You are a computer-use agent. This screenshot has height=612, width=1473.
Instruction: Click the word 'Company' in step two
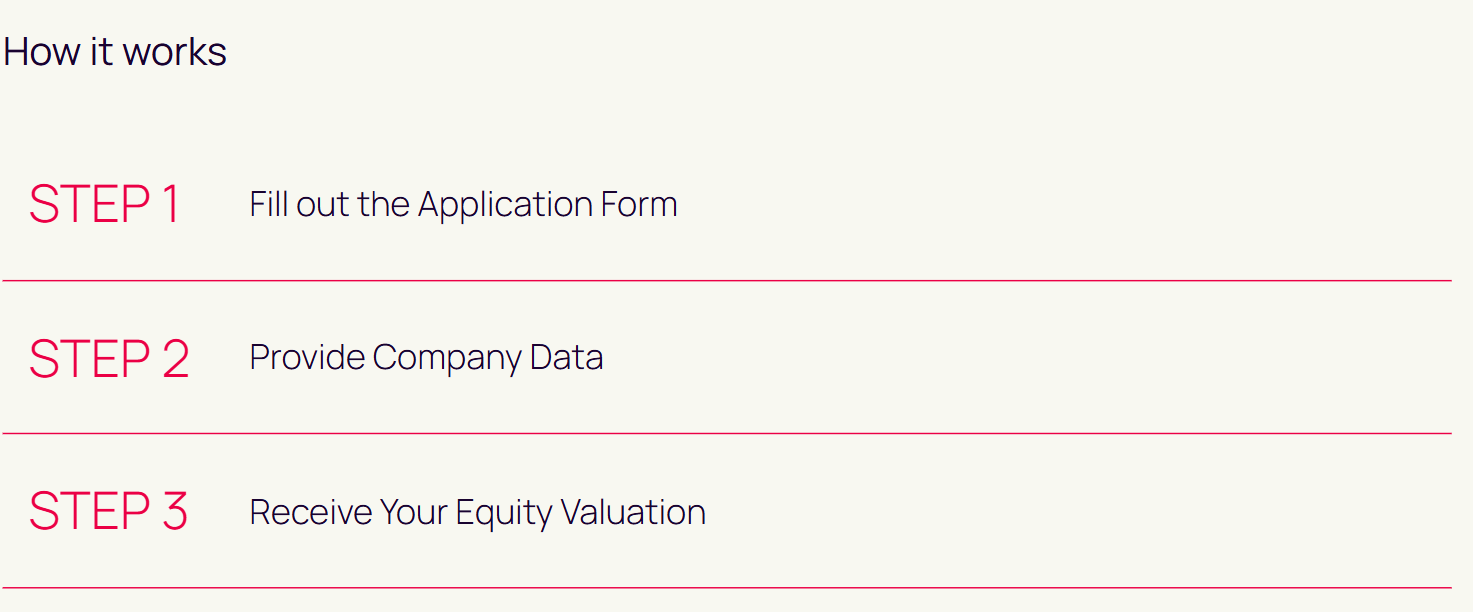447,359
